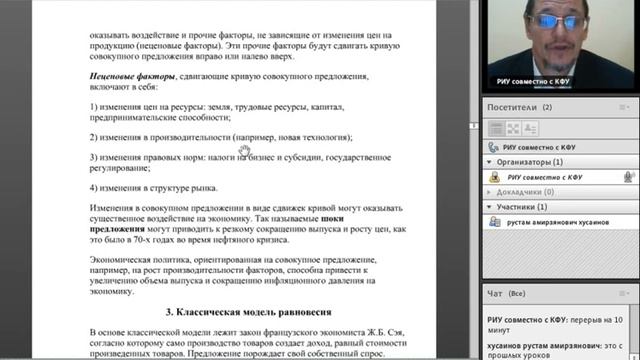Expand the Докладчики (0) group
Screen dimensions: 640x360
(489, 192)
